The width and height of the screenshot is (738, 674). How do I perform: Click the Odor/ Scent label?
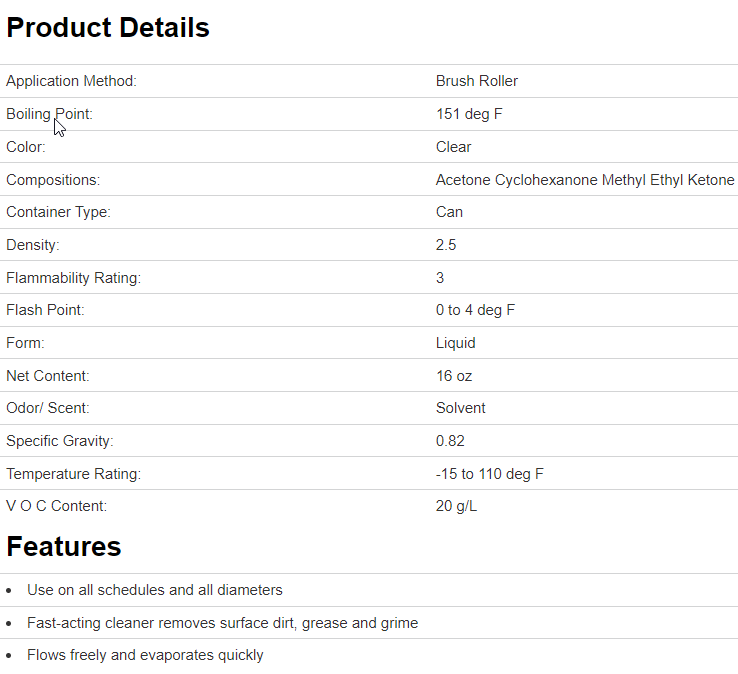(x=47, y=408)
